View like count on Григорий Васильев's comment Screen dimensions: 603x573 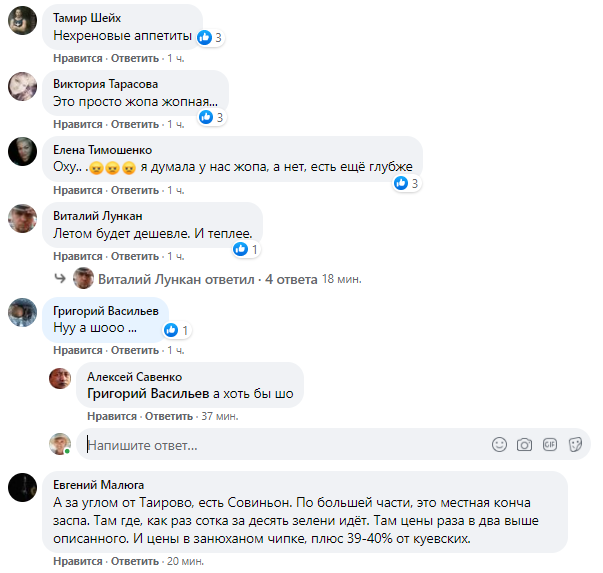(177, 330)
